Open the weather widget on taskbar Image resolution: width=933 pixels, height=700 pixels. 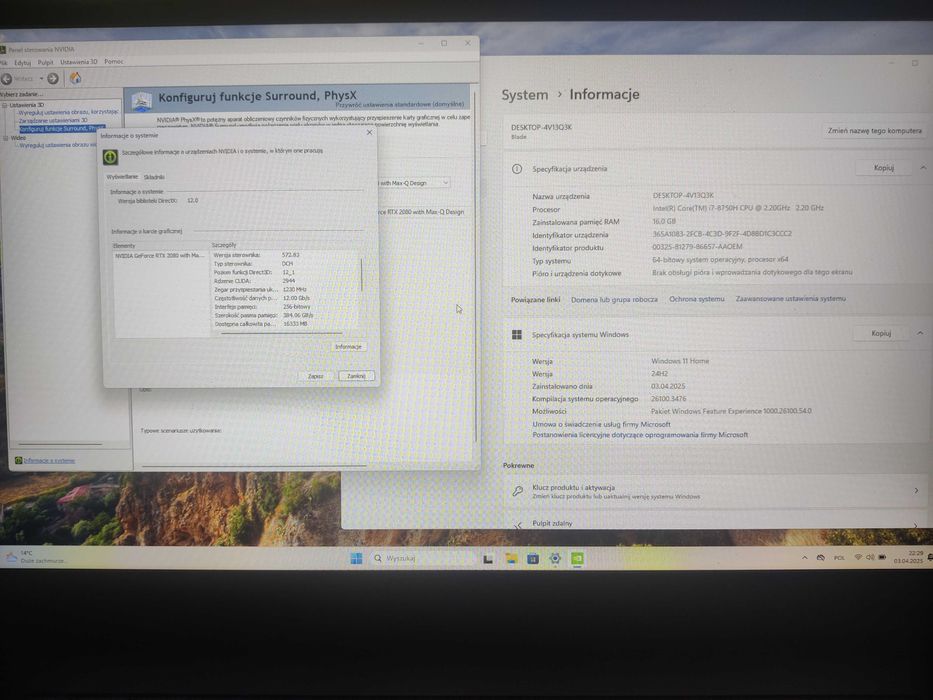pyautogui.click(x=36, y=557)
